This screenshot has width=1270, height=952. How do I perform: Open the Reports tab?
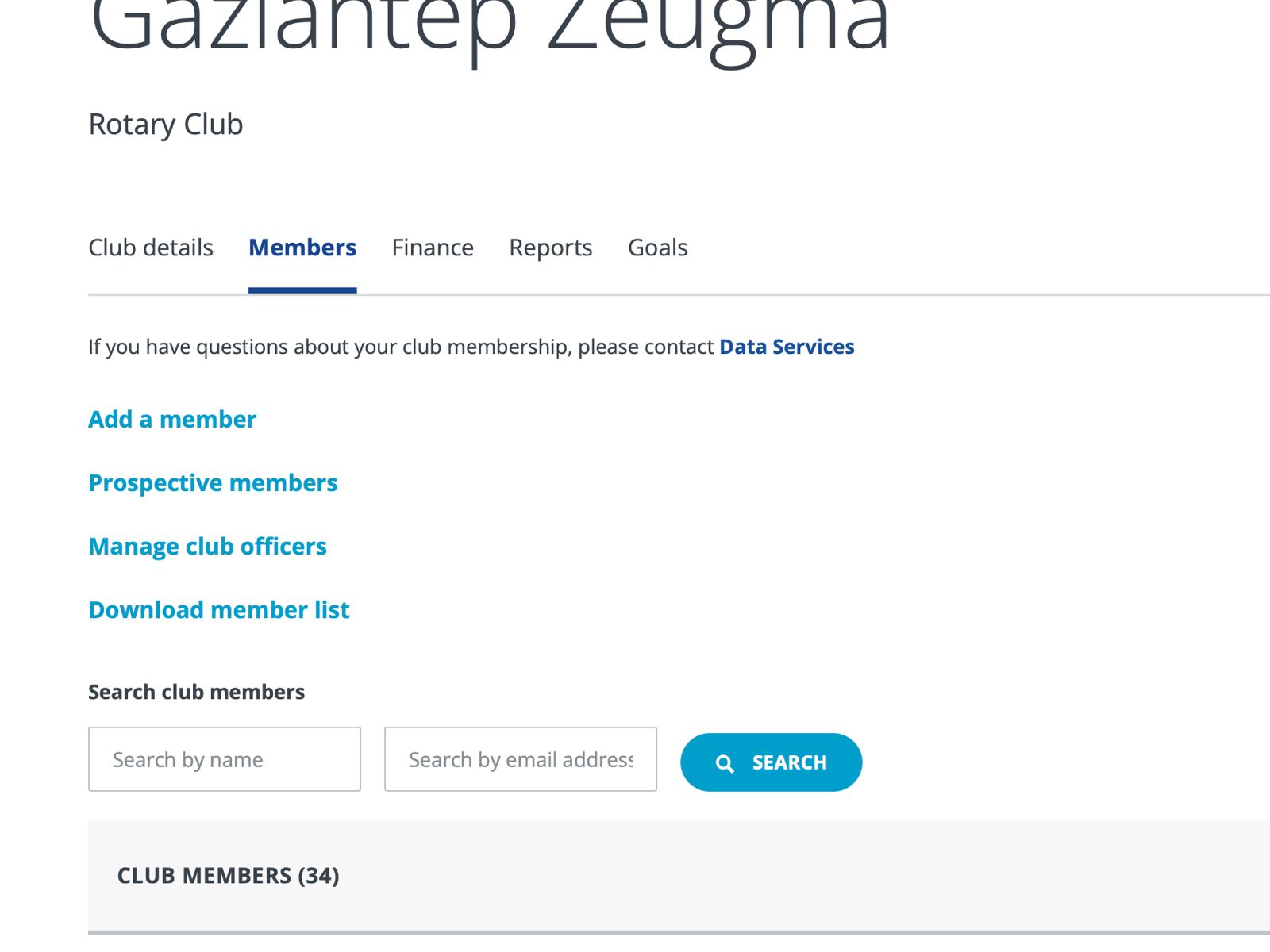click(x=551, y=248)
